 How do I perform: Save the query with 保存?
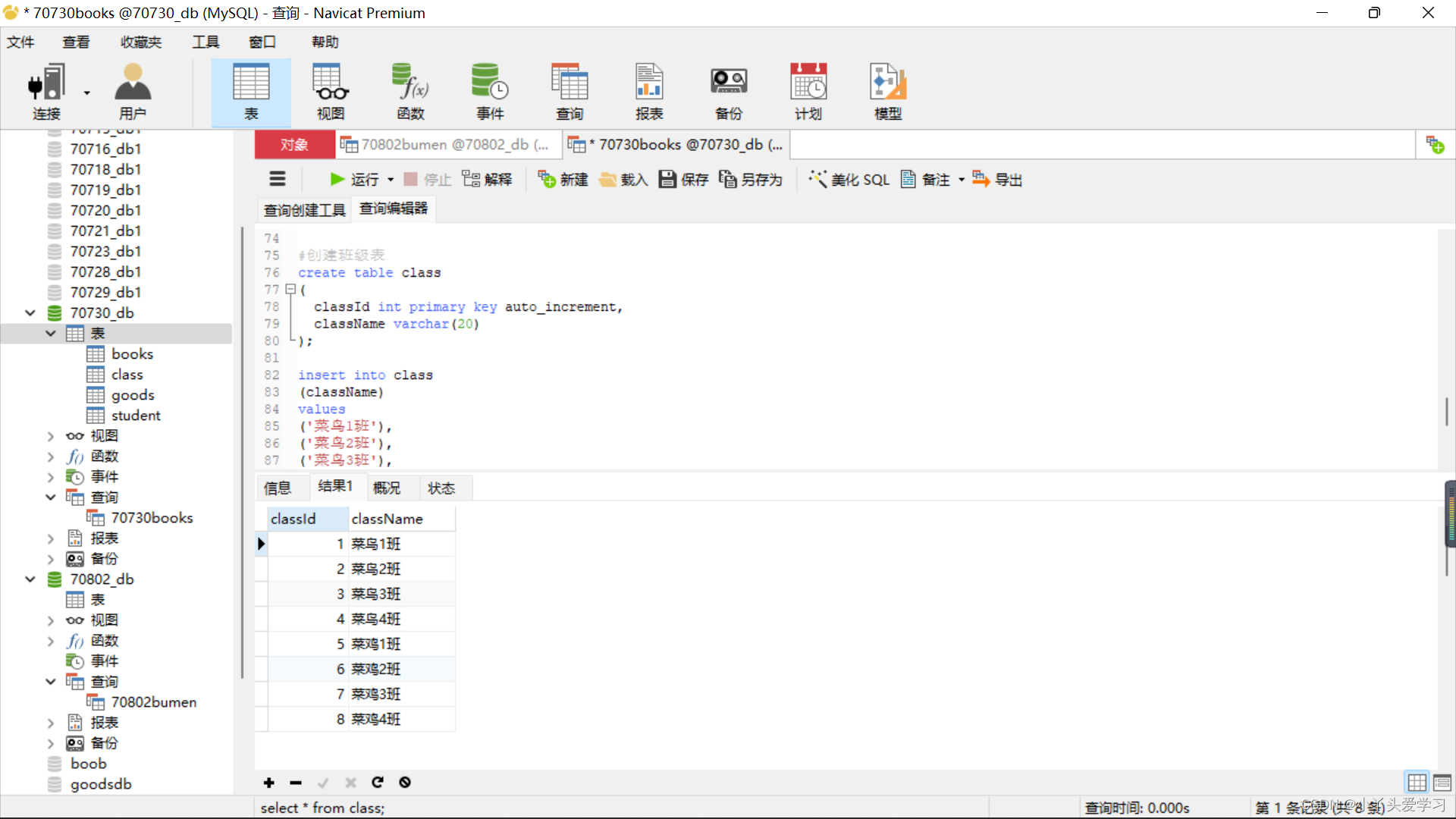coord(683,180)
